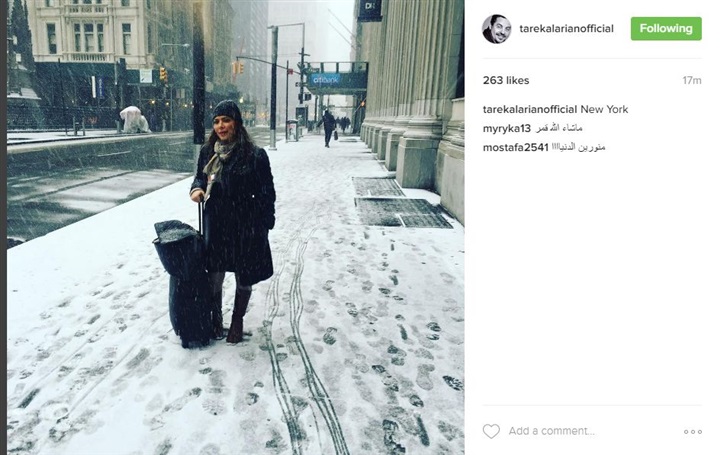
Task: Click the walking pedestrian in the photo background
Action: [328, 128]
